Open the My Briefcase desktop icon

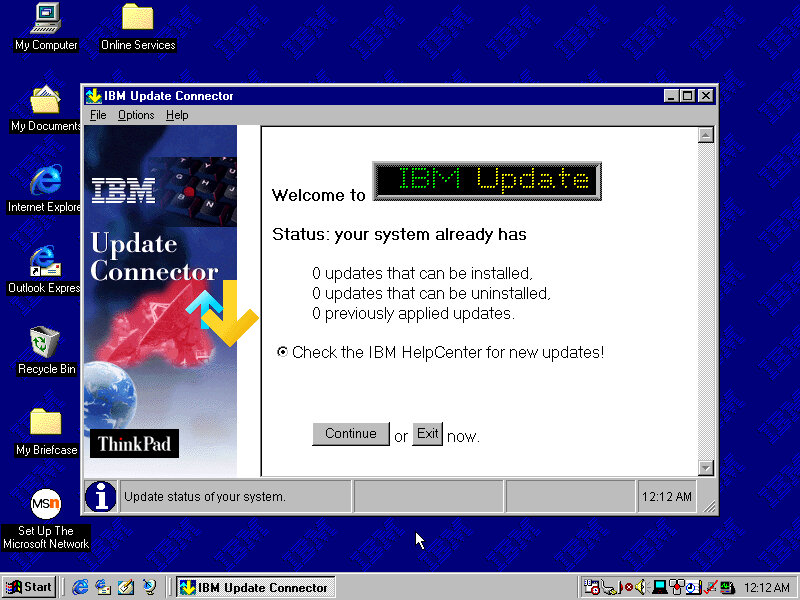pos(45,423)
